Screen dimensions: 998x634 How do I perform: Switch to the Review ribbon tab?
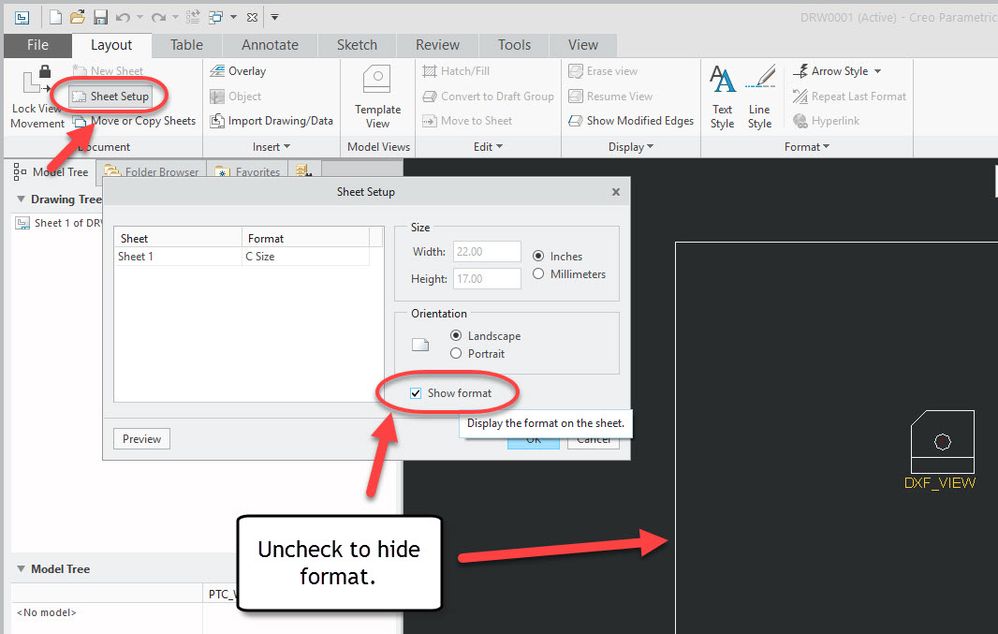click(x=437, y=45)
